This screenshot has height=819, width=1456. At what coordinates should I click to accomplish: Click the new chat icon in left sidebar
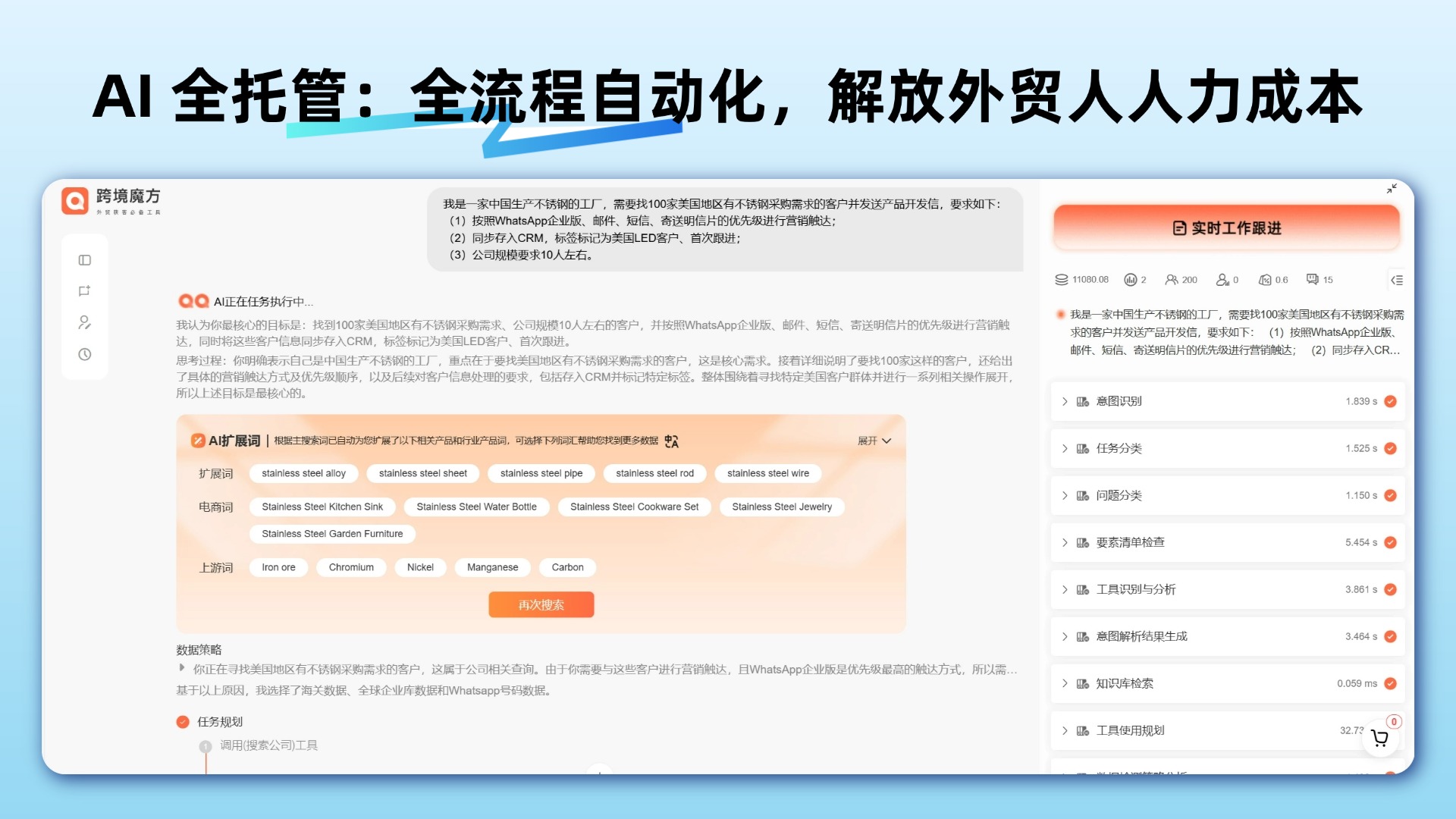click(x=84, y=291)
